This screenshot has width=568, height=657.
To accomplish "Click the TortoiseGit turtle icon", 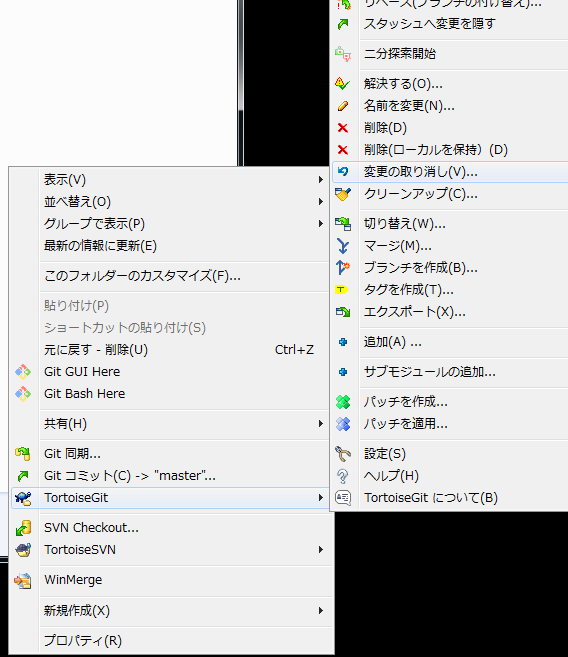I will [23, 498].
